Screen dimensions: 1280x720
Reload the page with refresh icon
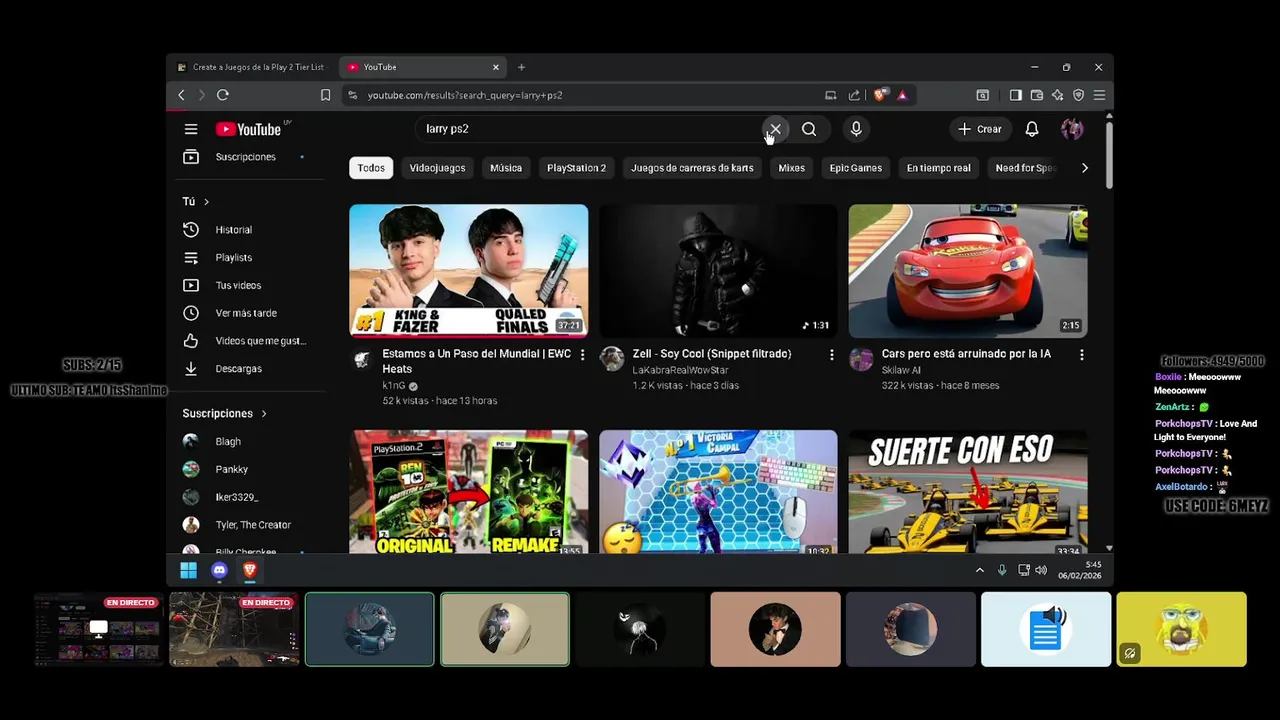pyautogui.click(x=222, y=95)
